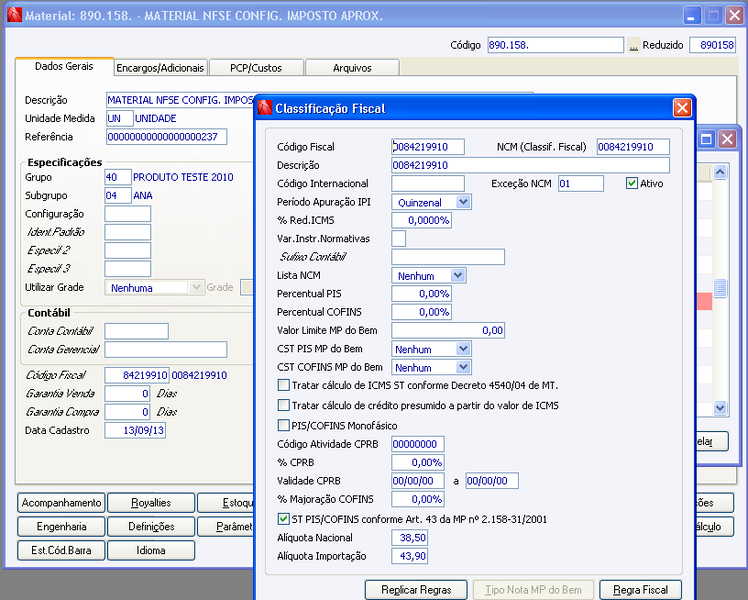Click the Regra Fiscal button

coord(640,590)
